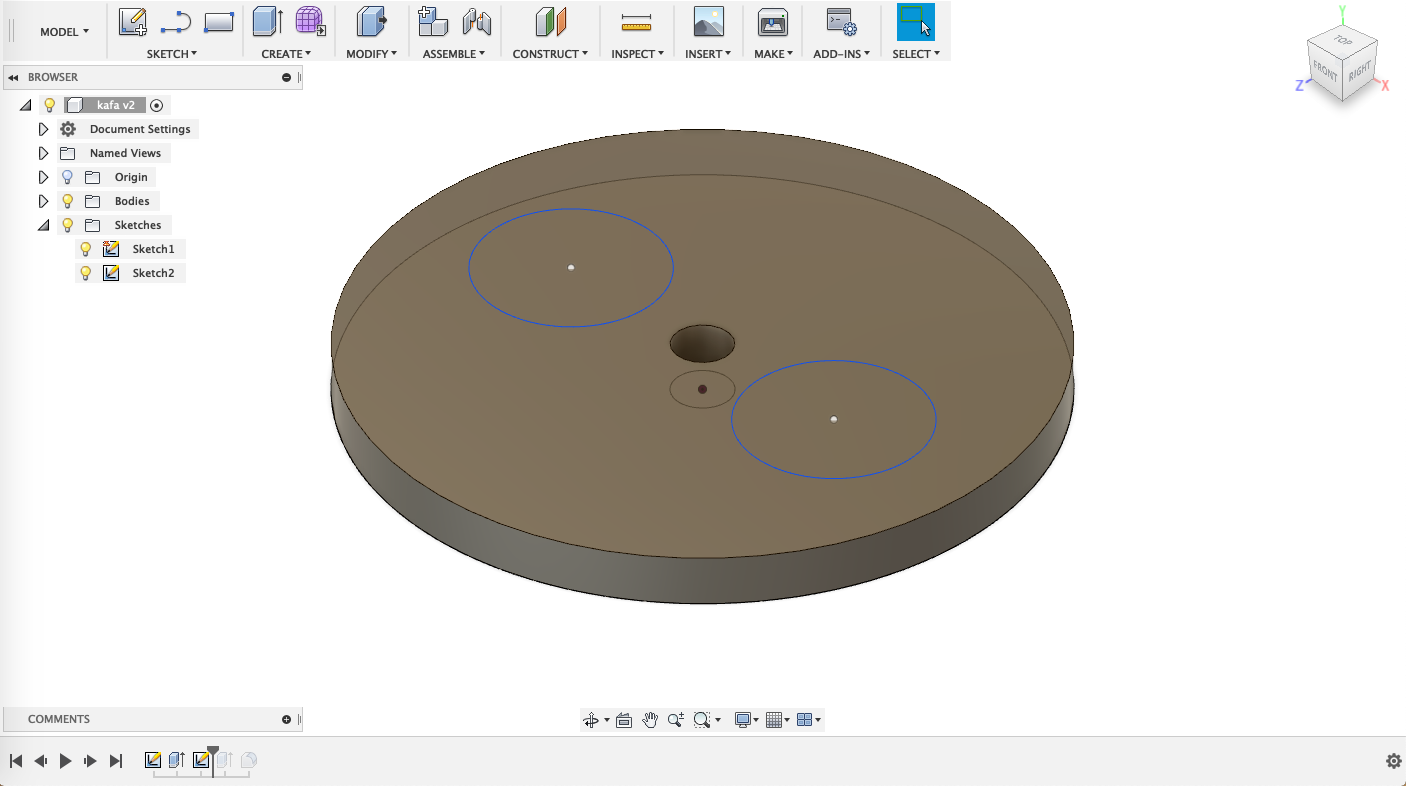Open the MODIFY menu
The height and width of the screenshot is (786, 1406).
click(x=371, y=53)
